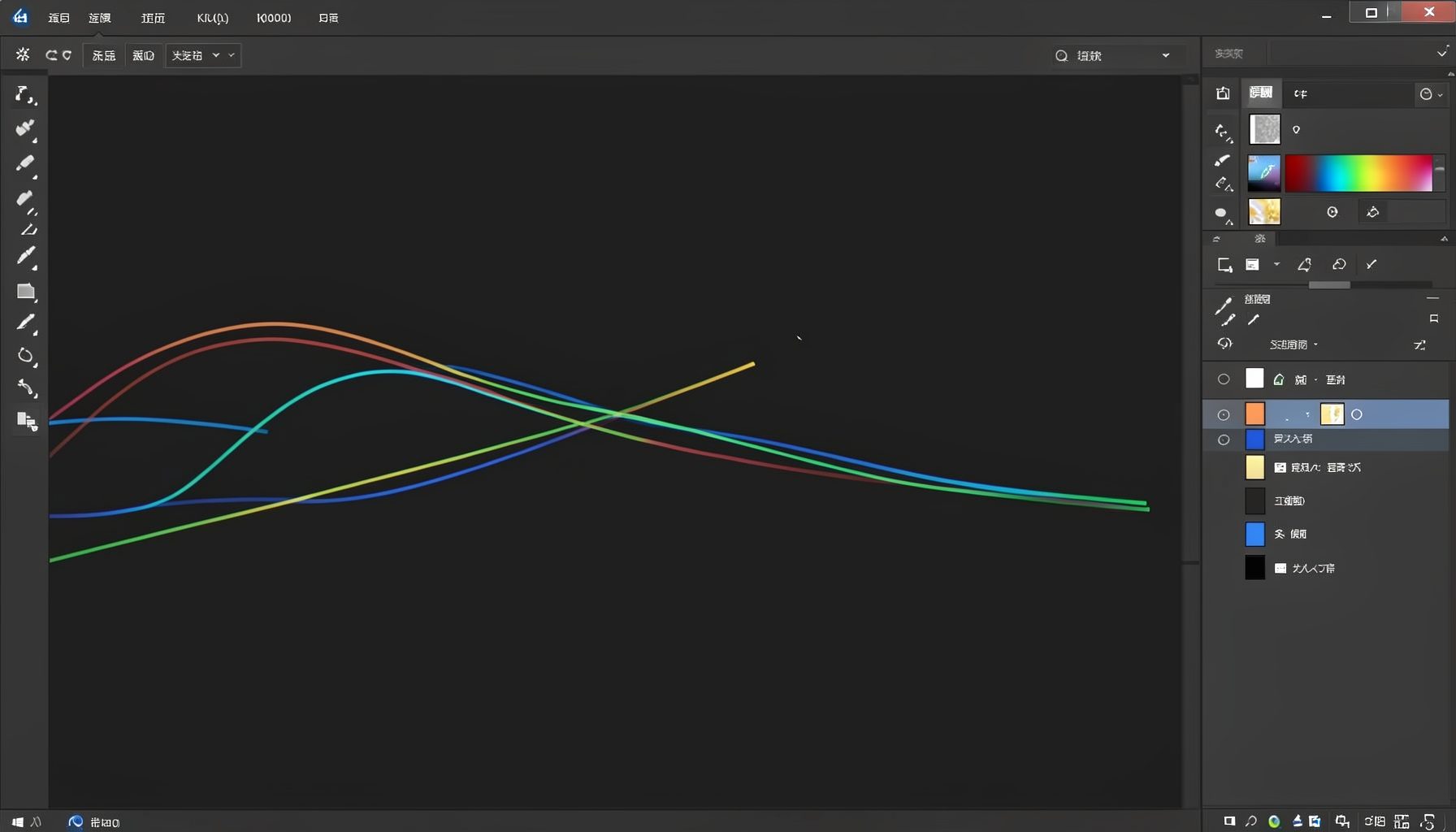The image size is (1456, 832).
Task: Select the topmost tool in the left toolbar
Action: [25, 95]
